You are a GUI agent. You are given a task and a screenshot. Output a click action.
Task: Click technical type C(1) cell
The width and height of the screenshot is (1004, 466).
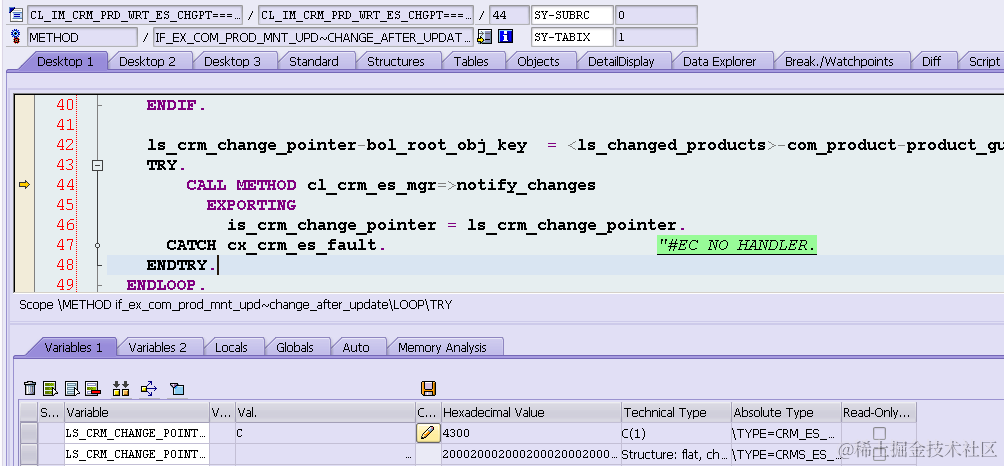point(676,433)
